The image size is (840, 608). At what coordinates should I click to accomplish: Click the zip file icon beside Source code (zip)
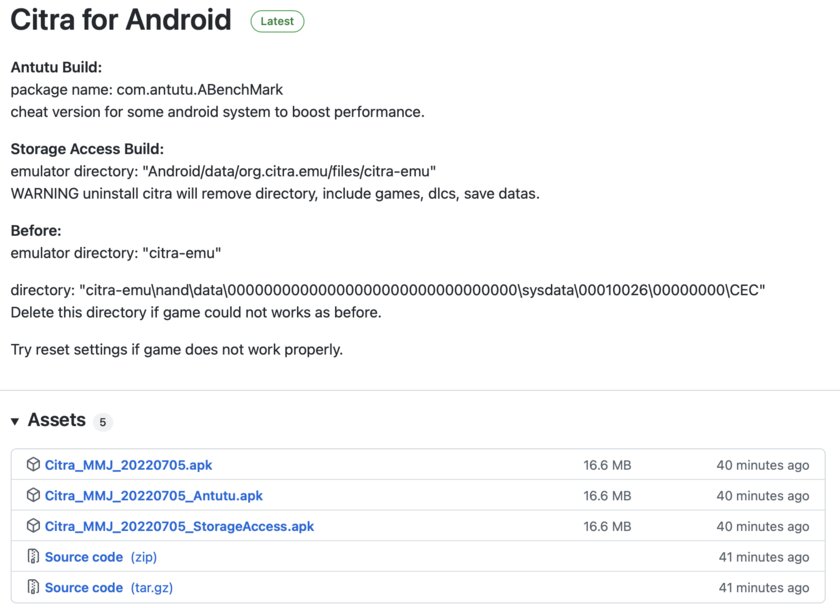(x=33, y=557)
